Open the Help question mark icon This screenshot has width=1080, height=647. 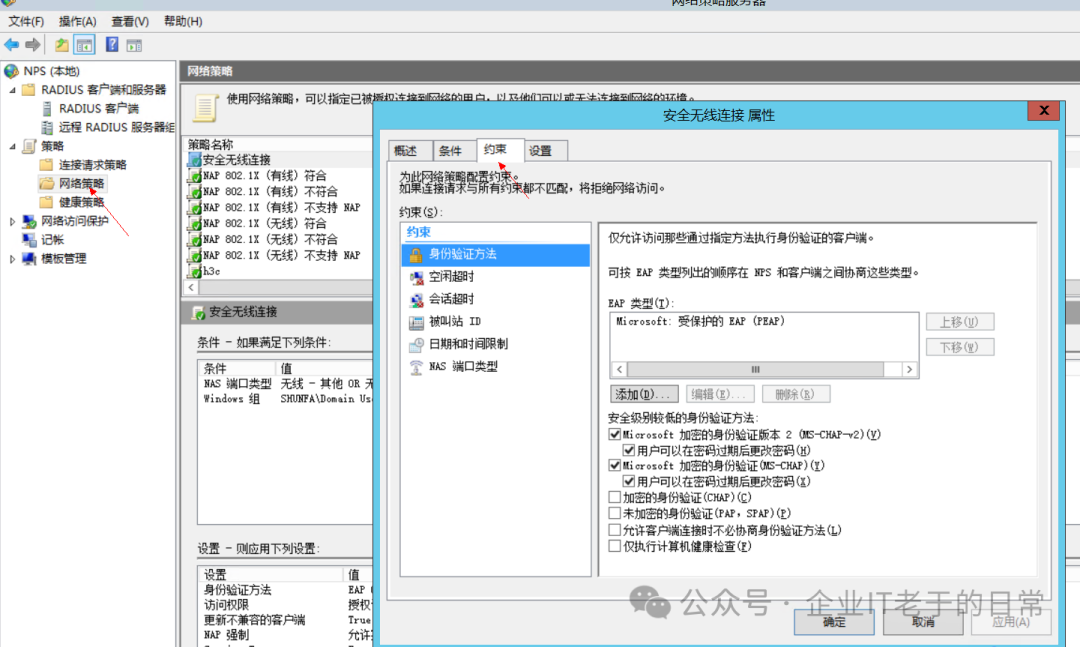[112, 45]
